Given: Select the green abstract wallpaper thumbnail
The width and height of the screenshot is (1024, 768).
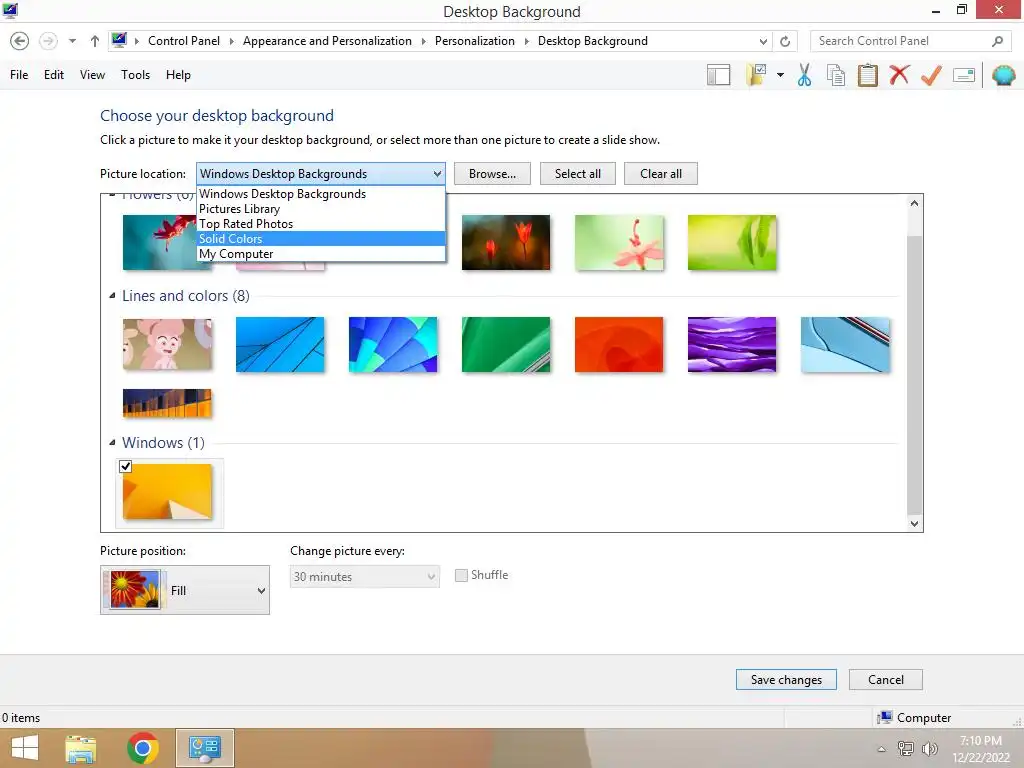Looking at the screenshot, I should pyautogui.click(x=505, y=345).
